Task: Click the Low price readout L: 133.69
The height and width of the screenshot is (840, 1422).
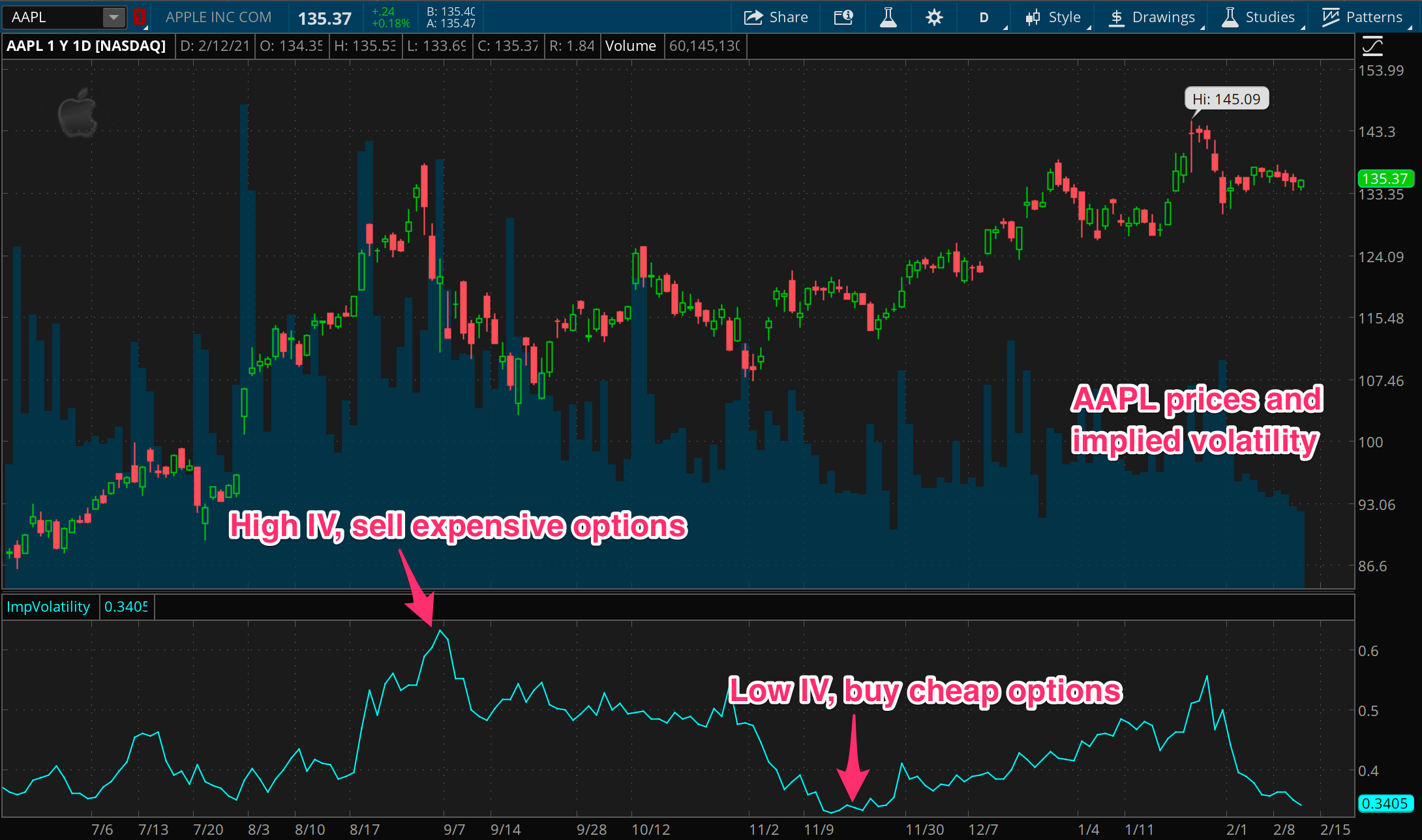Action: click(436, 46)
